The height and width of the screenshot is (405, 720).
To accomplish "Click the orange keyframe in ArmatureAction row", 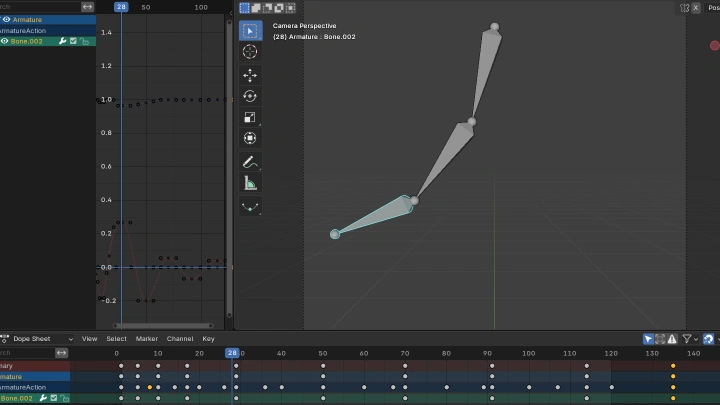I will (x=149, y=387).
